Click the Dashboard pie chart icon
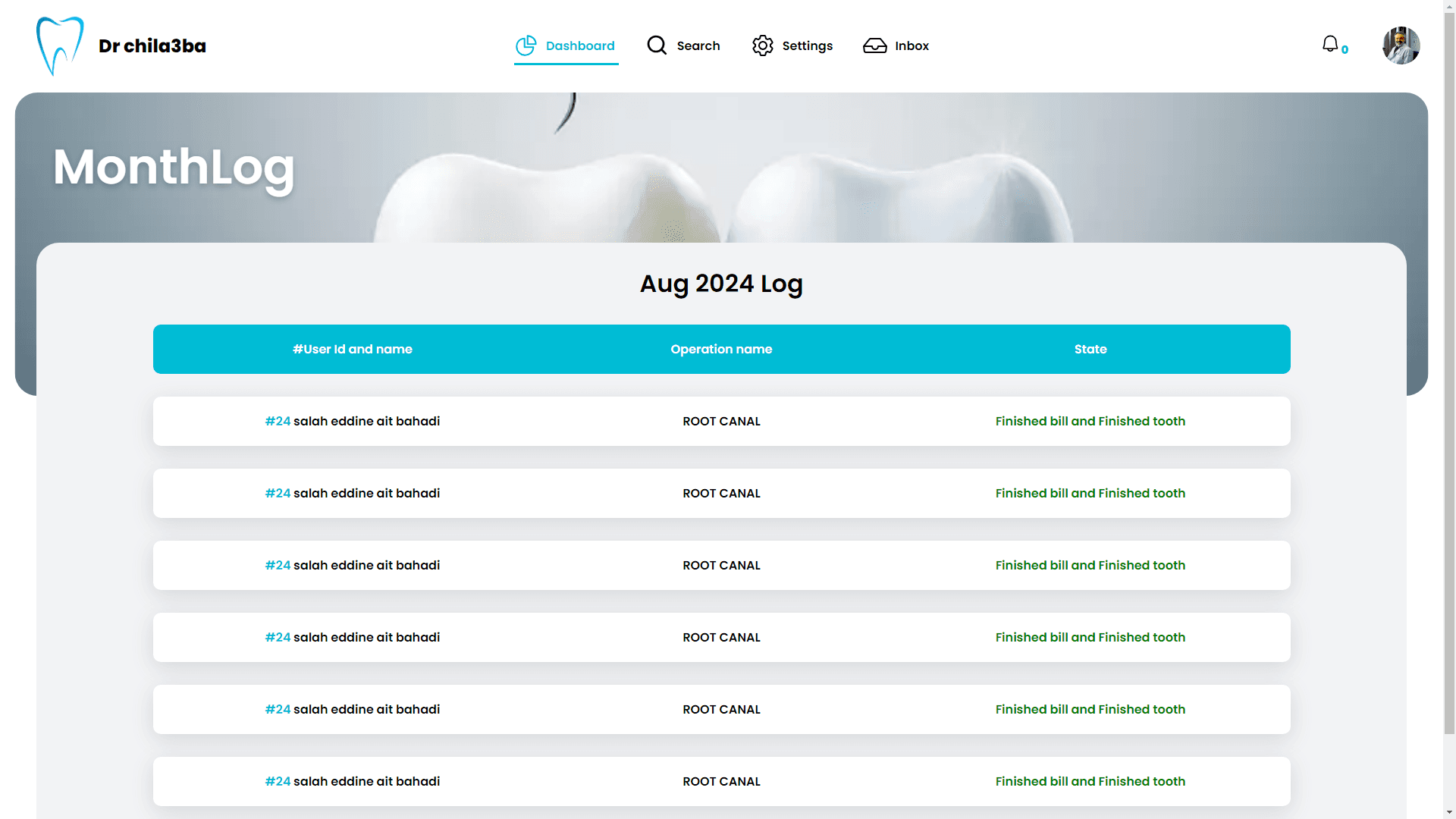Image resolution: width=1456 pixels, height=819 pixels. point(526,45)
